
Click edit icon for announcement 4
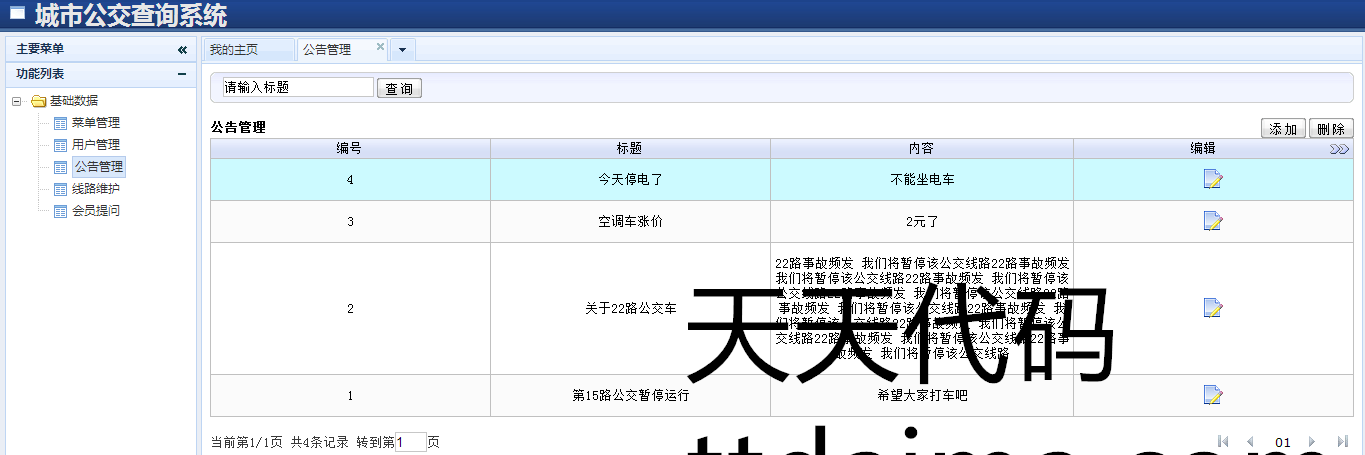(1213, 180)
